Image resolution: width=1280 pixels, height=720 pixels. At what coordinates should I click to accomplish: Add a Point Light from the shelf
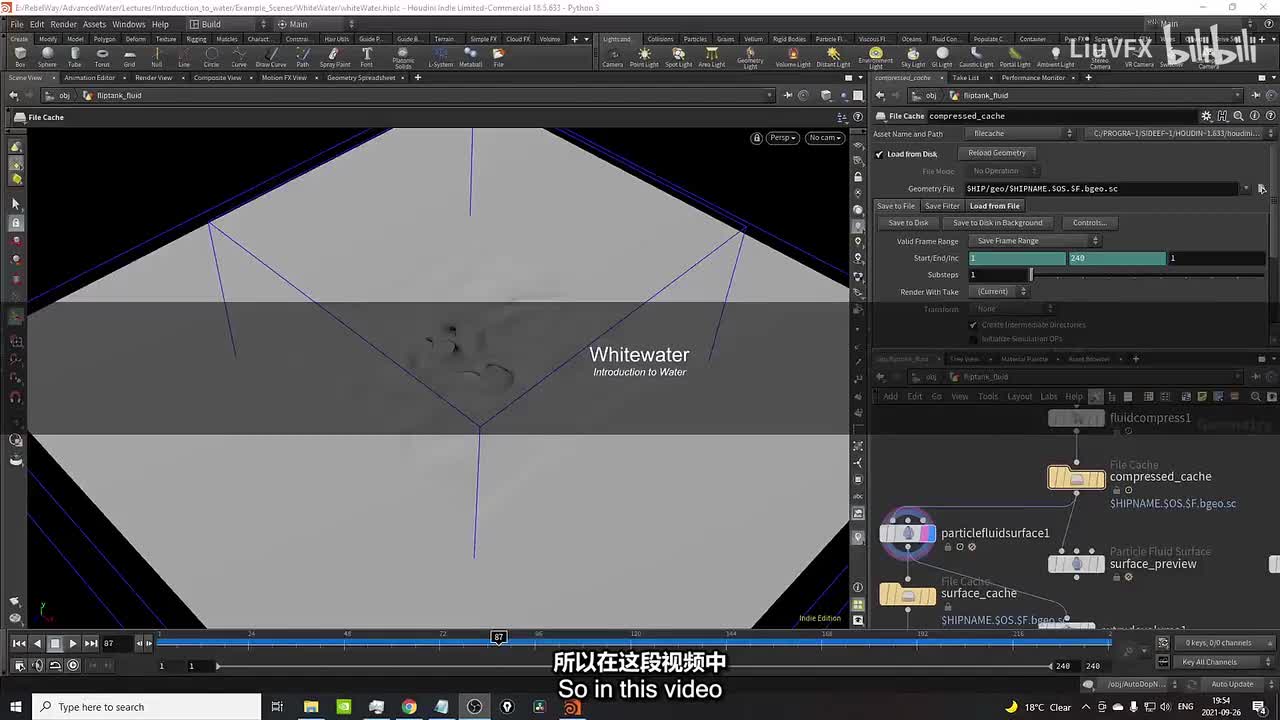click(644, 57)
